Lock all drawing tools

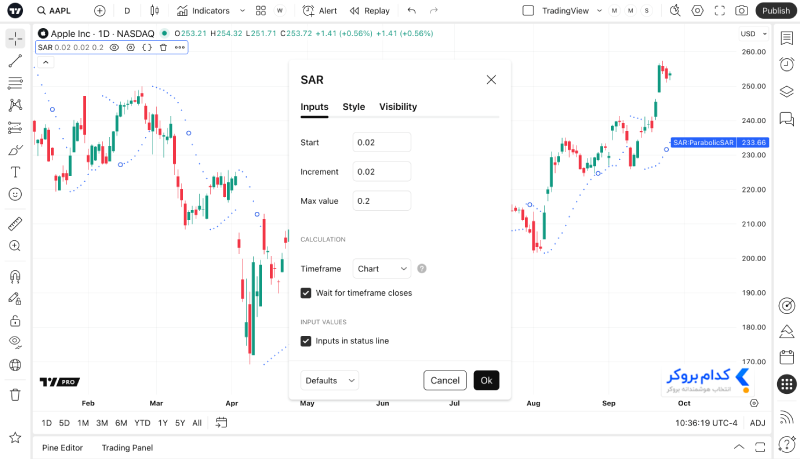point(15,321)
